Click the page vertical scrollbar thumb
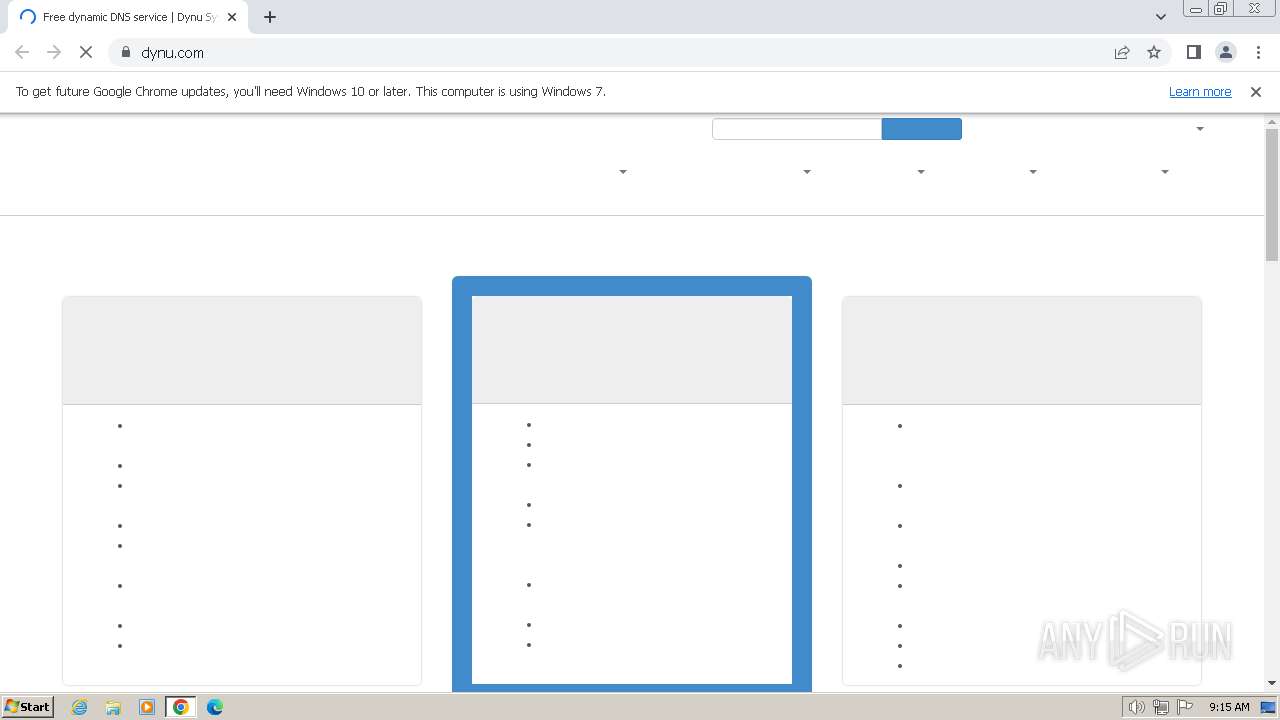The height and width of the screenshot is (720, 1280). pos(1272,195)
